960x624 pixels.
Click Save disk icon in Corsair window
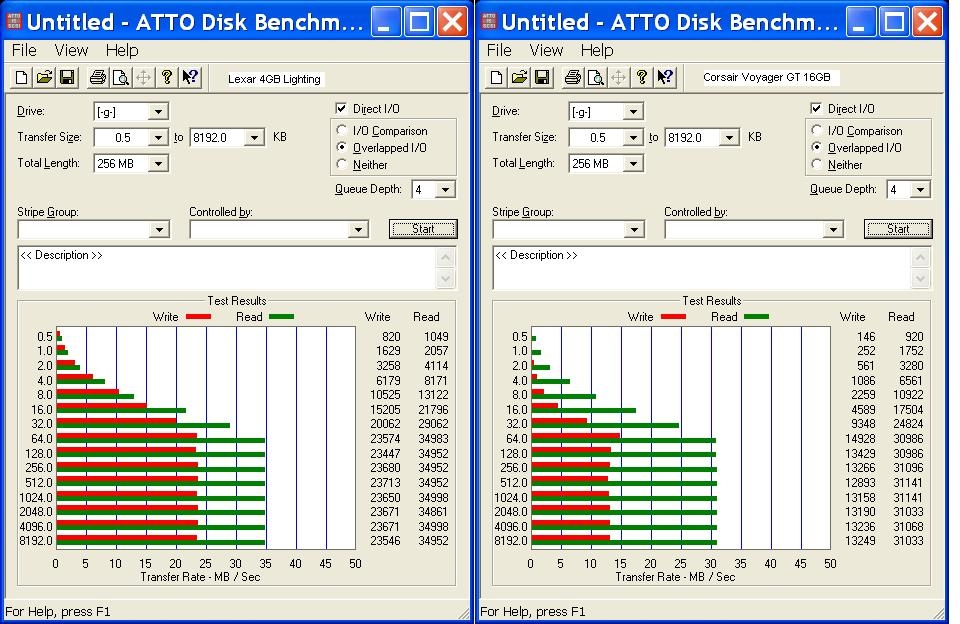coord(542,77)
